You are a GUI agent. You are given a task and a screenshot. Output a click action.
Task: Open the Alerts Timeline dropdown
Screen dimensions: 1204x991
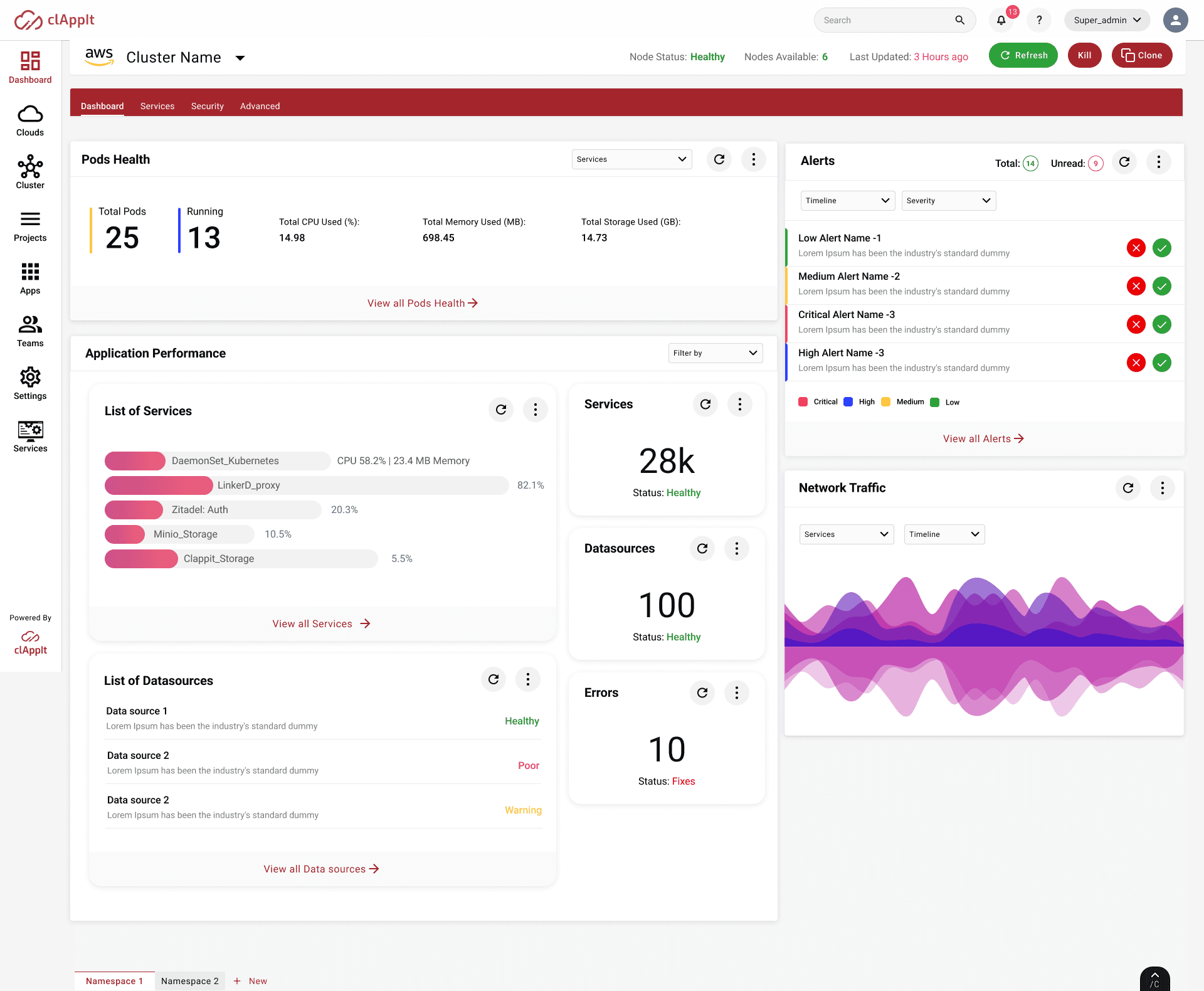coord(847,201)
